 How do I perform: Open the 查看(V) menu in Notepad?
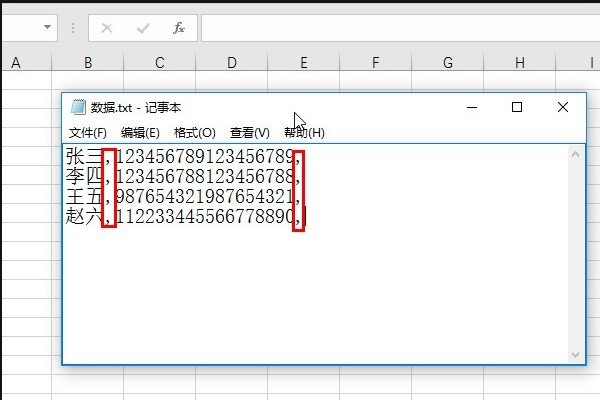tap(249, 133)
